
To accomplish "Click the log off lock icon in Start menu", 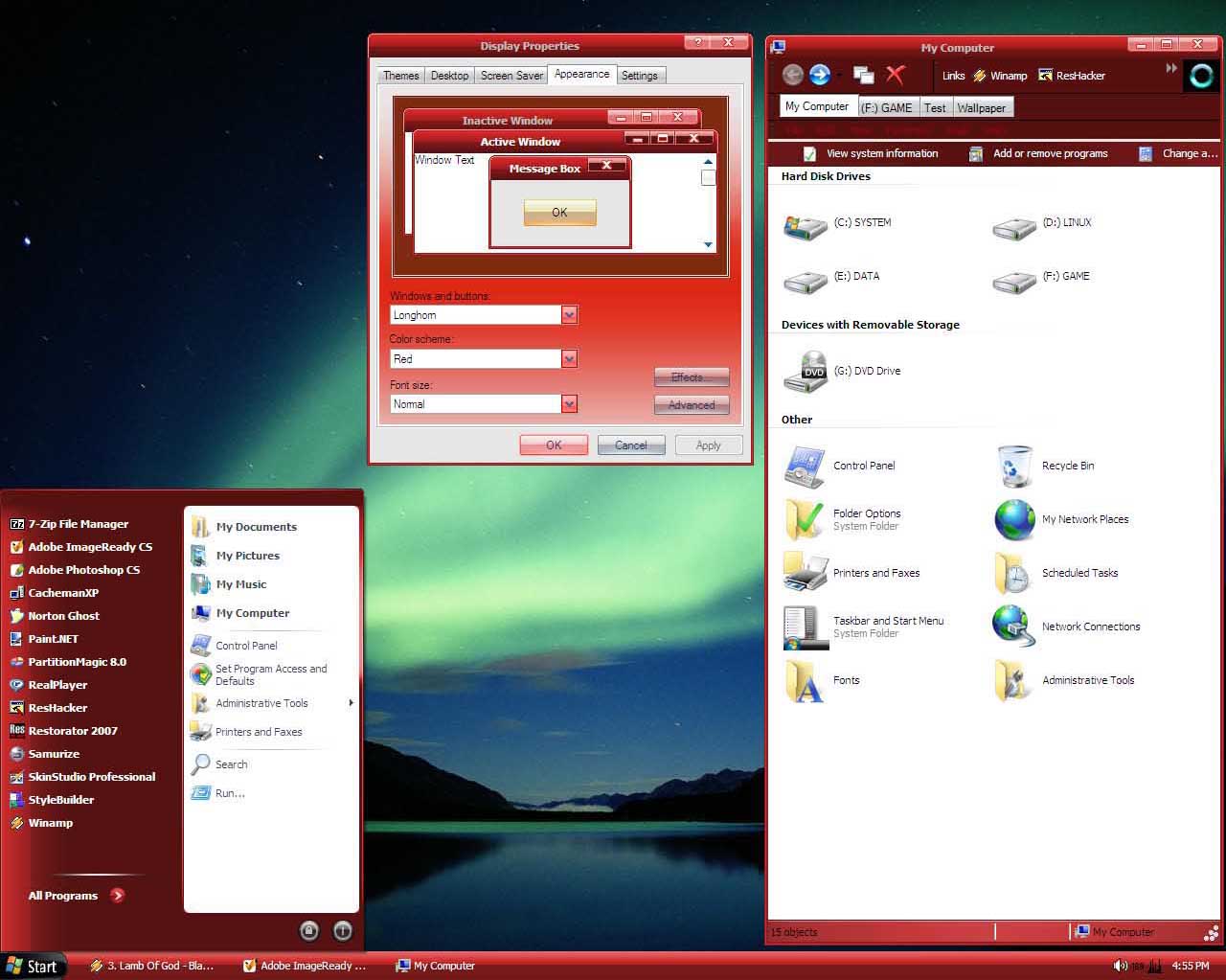I will [308, 930].
